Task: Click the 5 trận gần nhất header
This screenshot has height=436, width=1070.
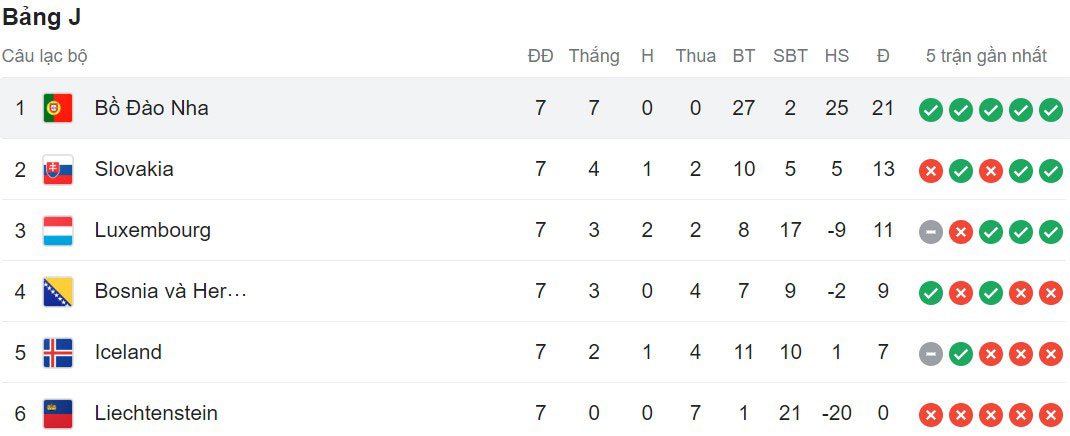Action: tap(986, 56)
